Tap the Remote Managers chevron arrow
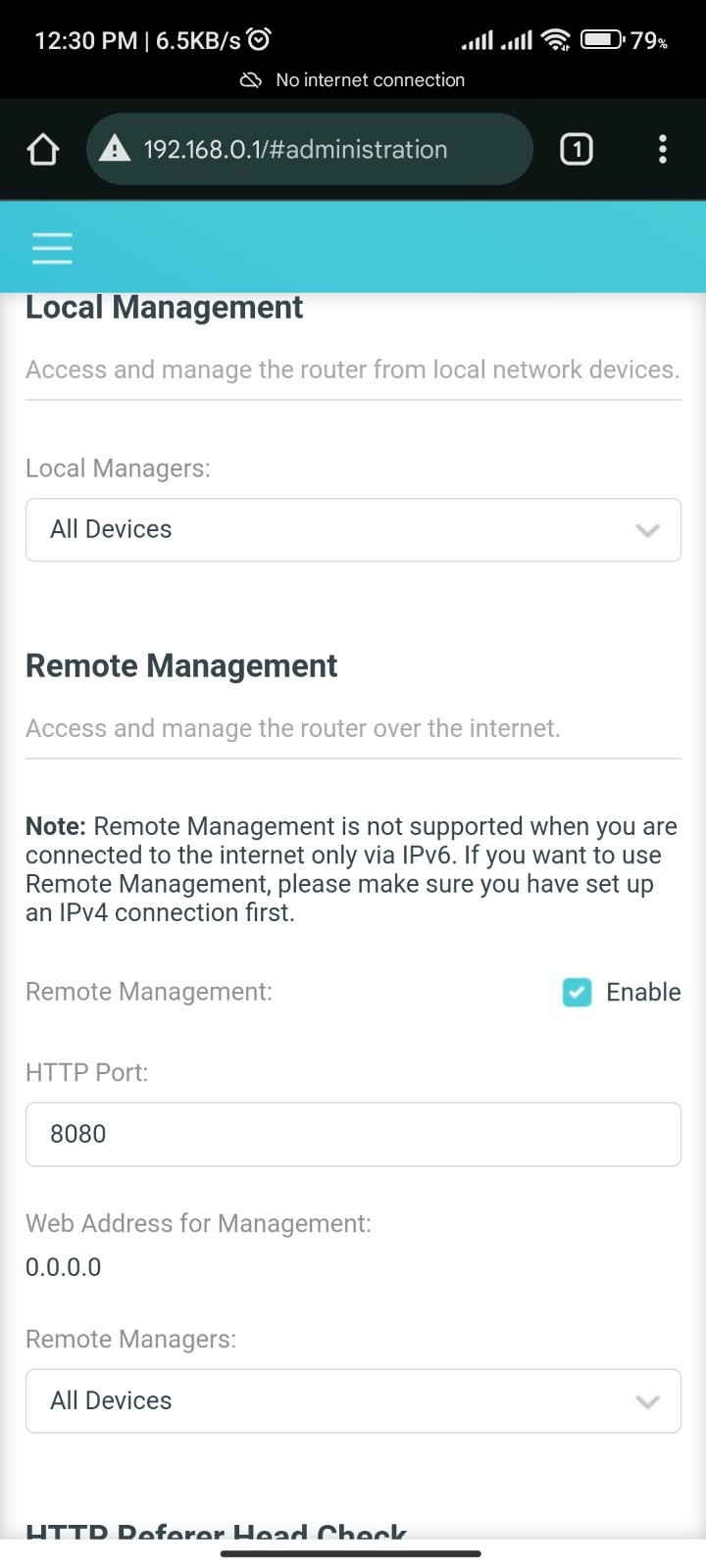This screenshot has width=706, height=1568. [x=647, y=1401]
